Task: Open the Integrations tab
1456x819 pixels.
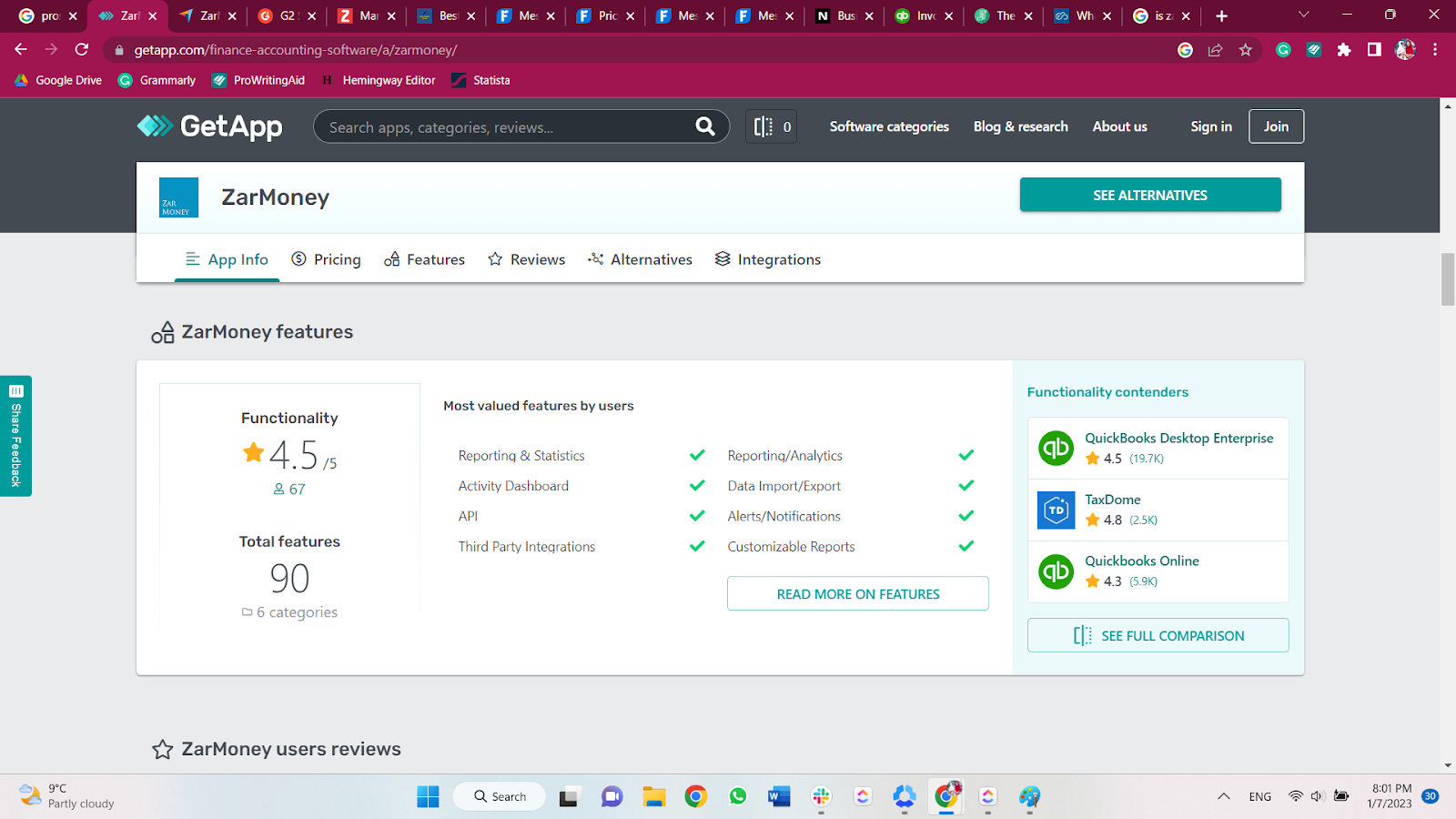Action: click(767, 259)
